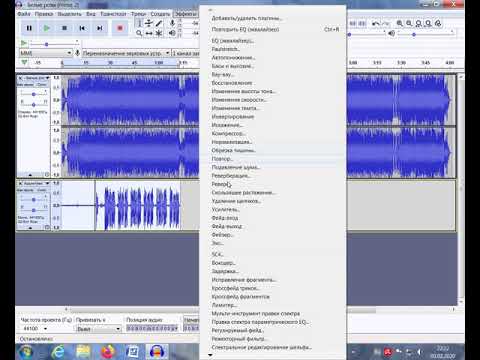This screenshot has width=480, height=360.
Task: Choose Усилитель effect
Action: tap(273, 209)
